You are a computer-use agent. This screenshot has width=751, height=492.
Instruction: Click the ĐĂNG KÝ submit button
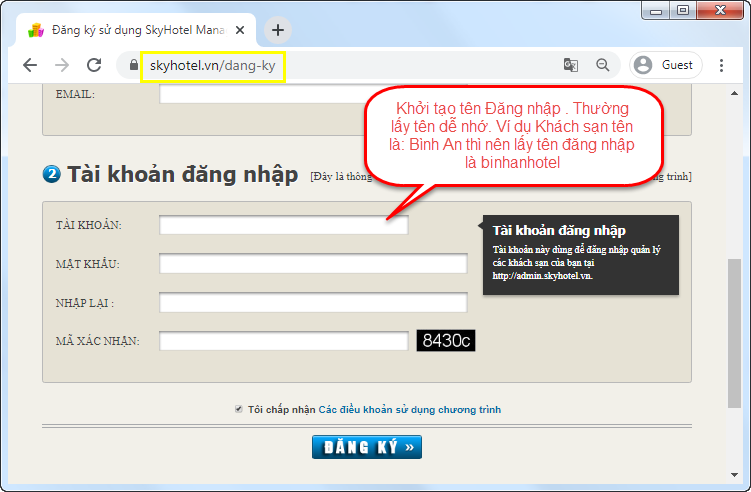click(366, 446)
